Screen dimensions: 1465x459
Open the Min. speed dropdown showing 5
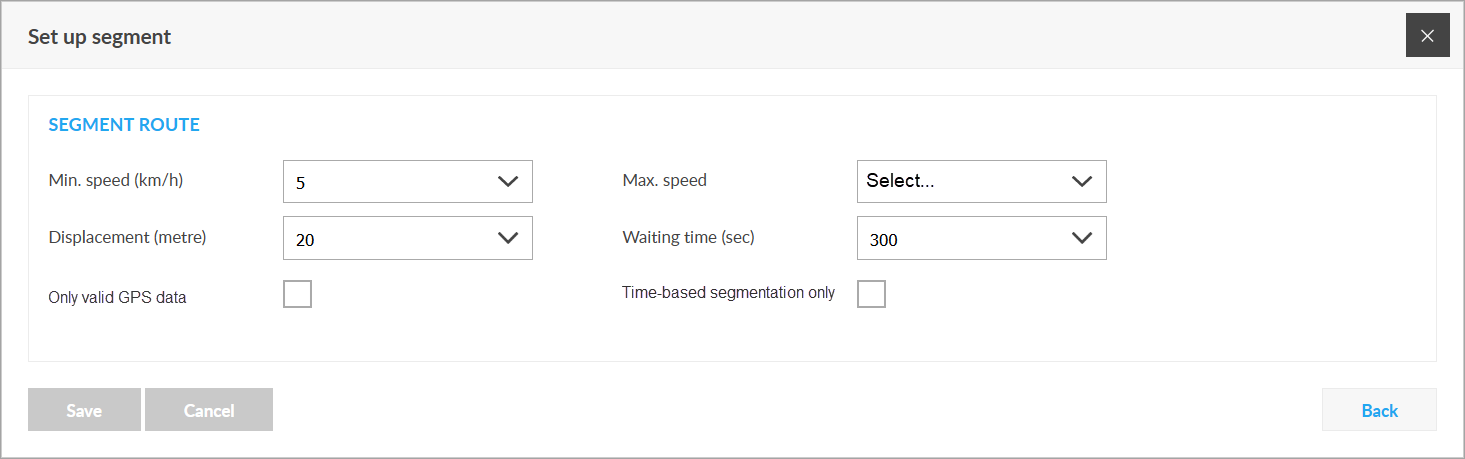(x=408, y=182)
